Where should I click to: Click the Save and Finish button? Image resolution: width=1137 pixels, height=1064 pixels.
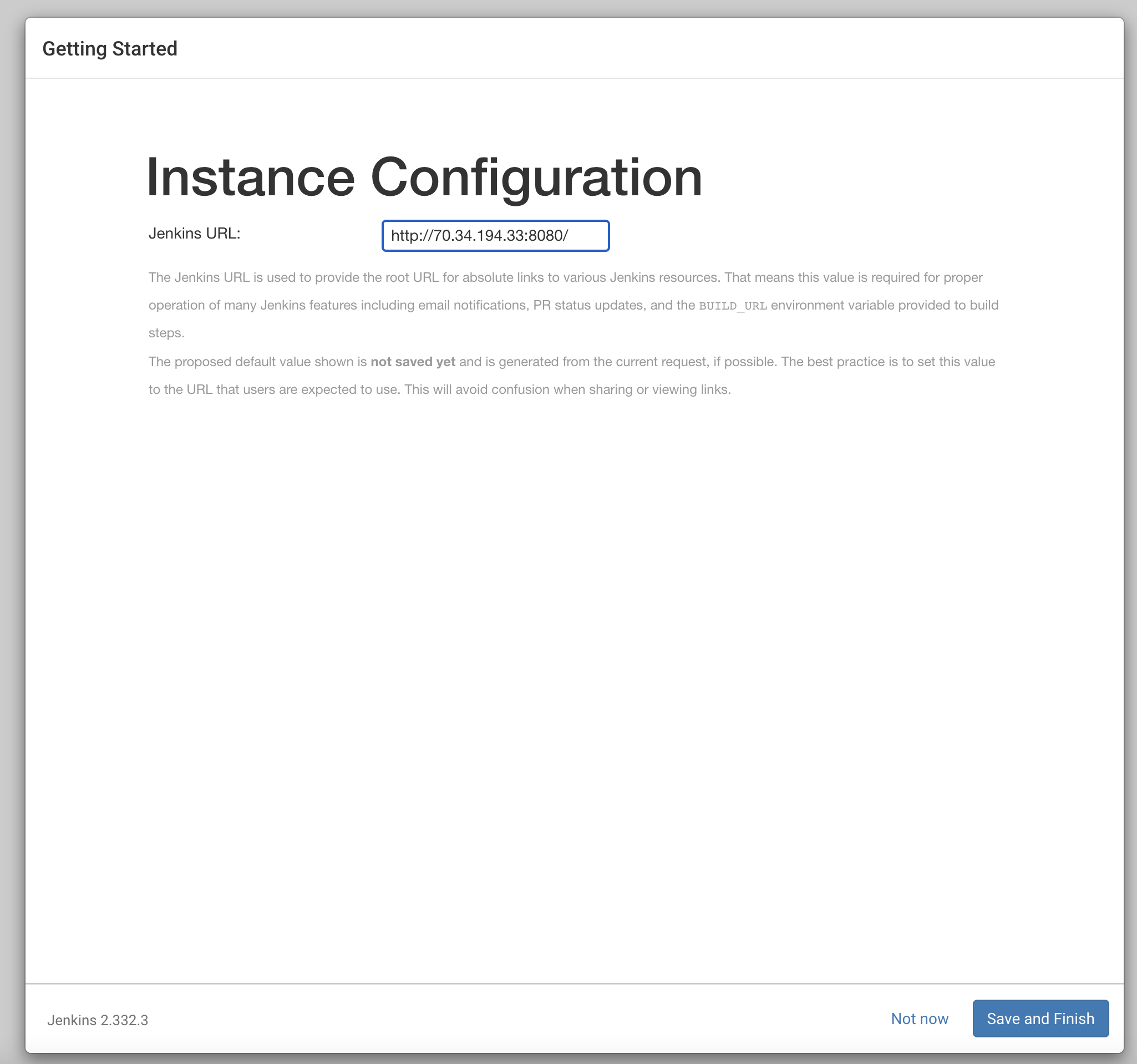pyautogui.click(x=1040, y=1019)
